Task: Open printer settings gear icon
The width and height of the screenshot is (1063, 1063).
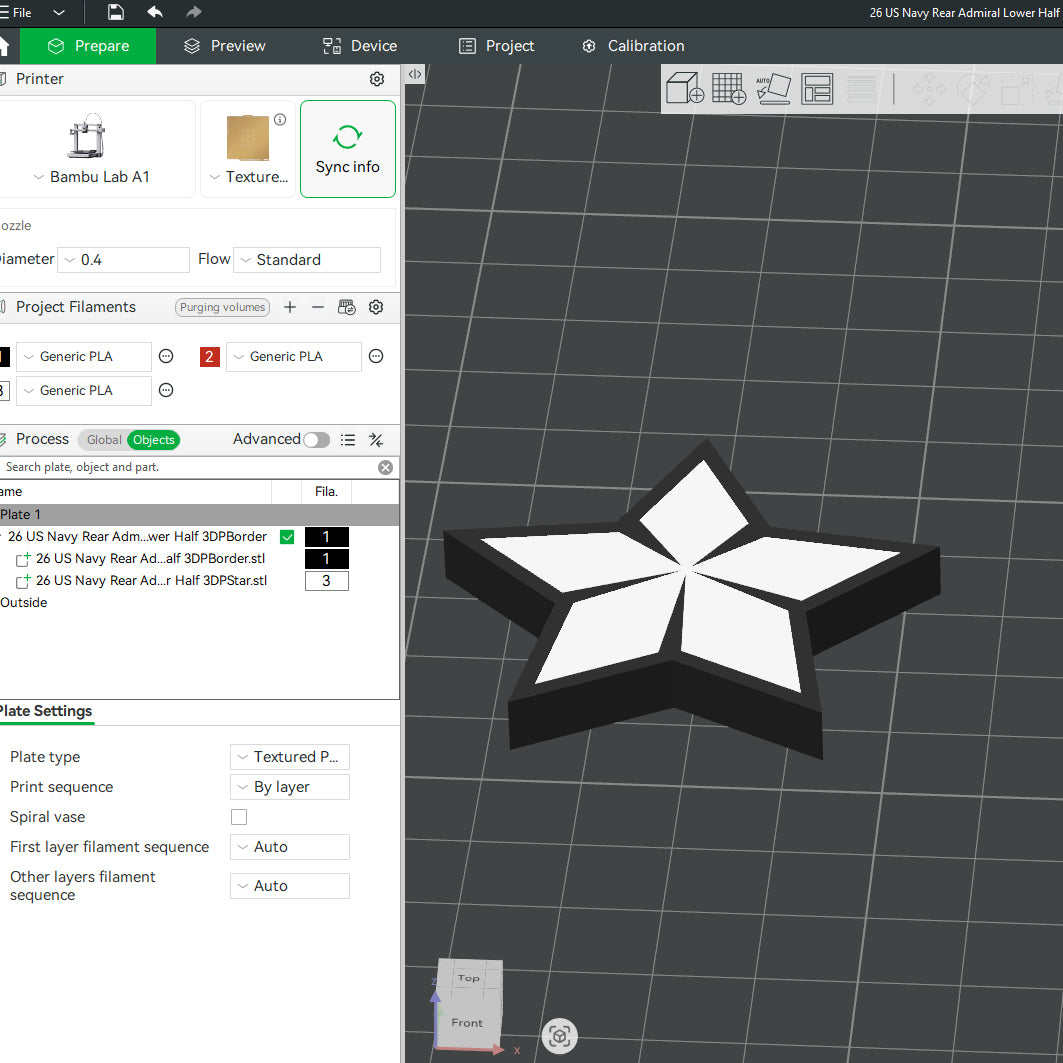Action: [x=377, y=79]
